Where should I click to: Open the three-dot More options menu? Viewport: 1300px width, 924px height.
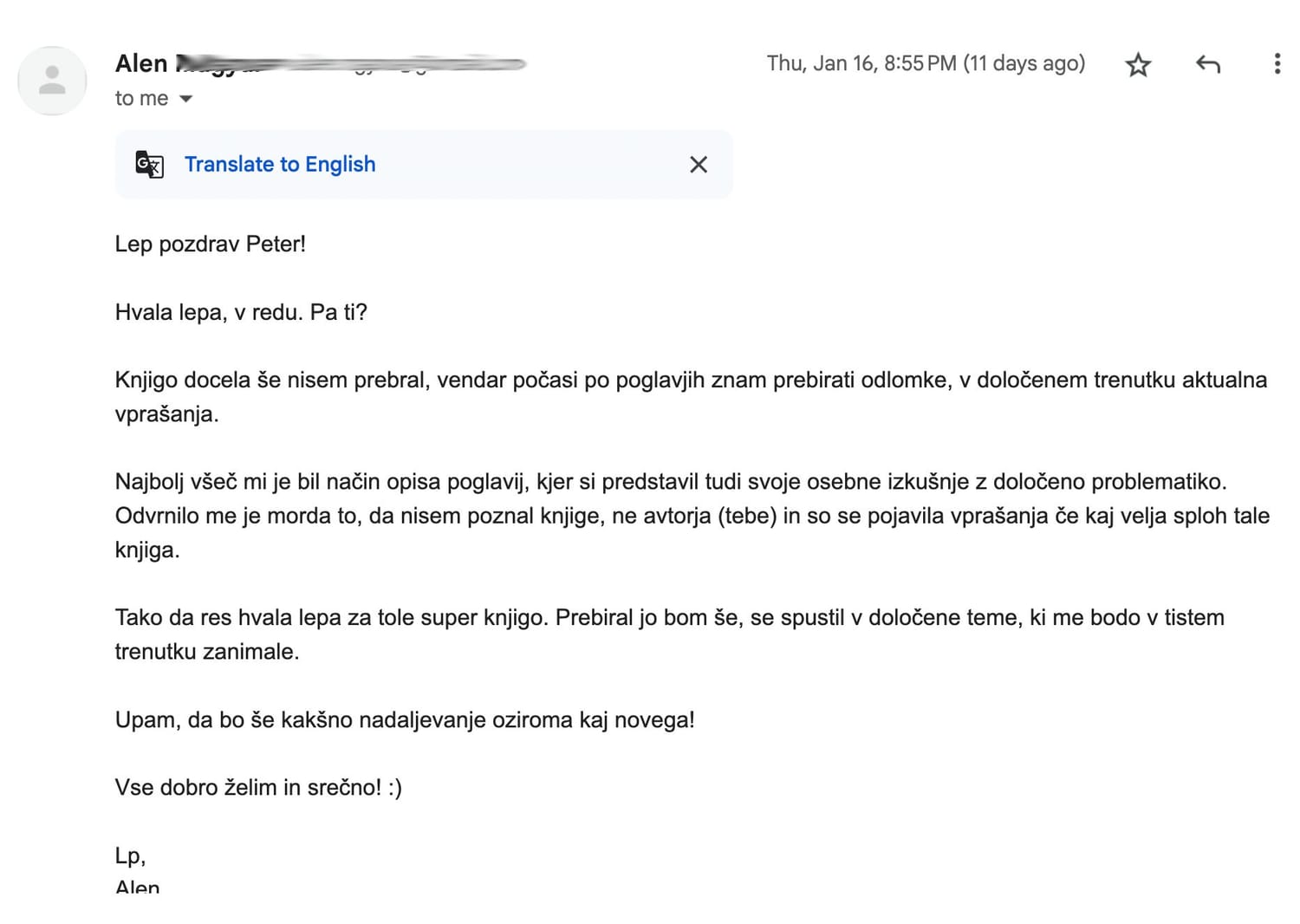click(1277, 64)
